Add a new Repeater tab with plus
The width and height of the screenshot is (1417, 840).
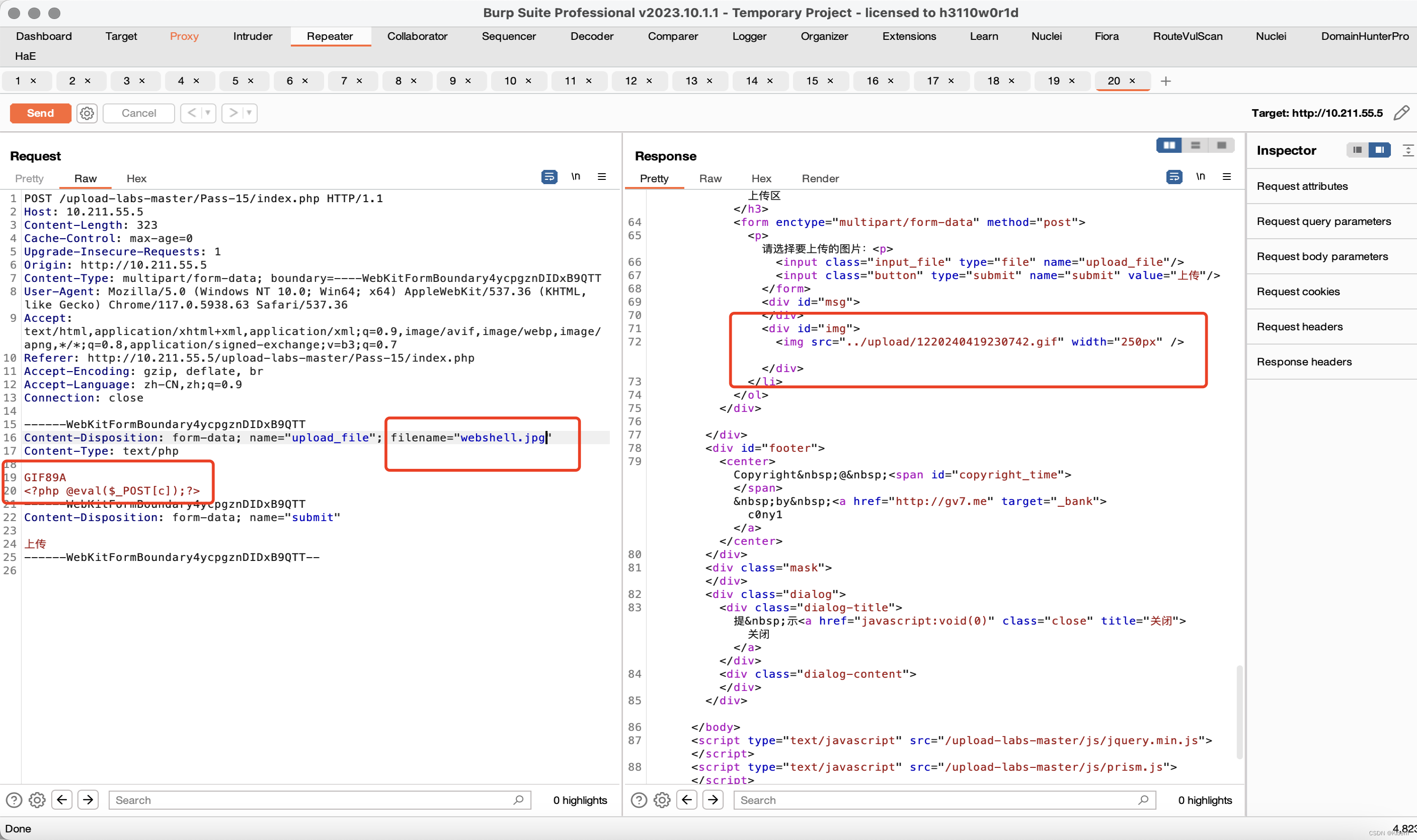pos(1165,82)
